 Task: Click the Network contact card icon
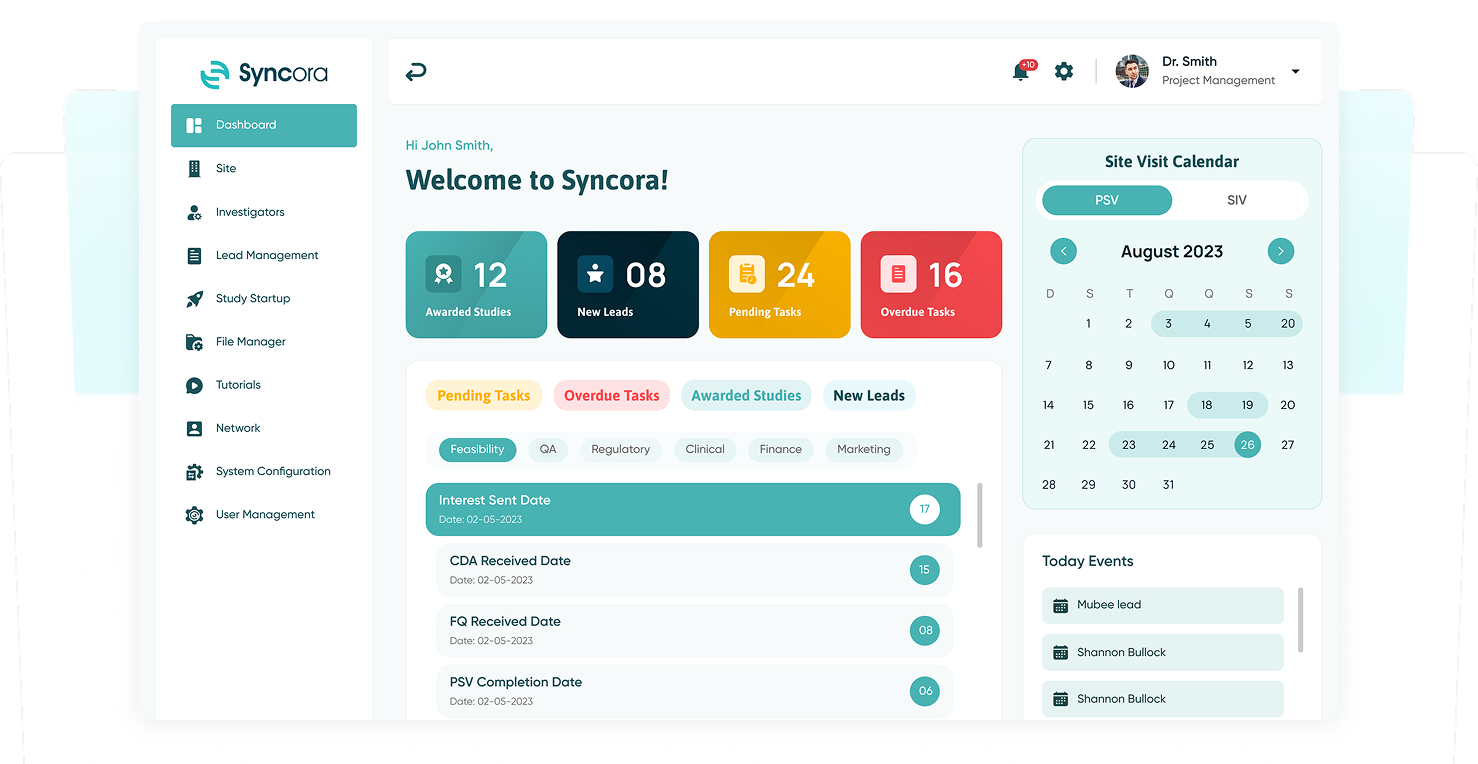point(194,428)
